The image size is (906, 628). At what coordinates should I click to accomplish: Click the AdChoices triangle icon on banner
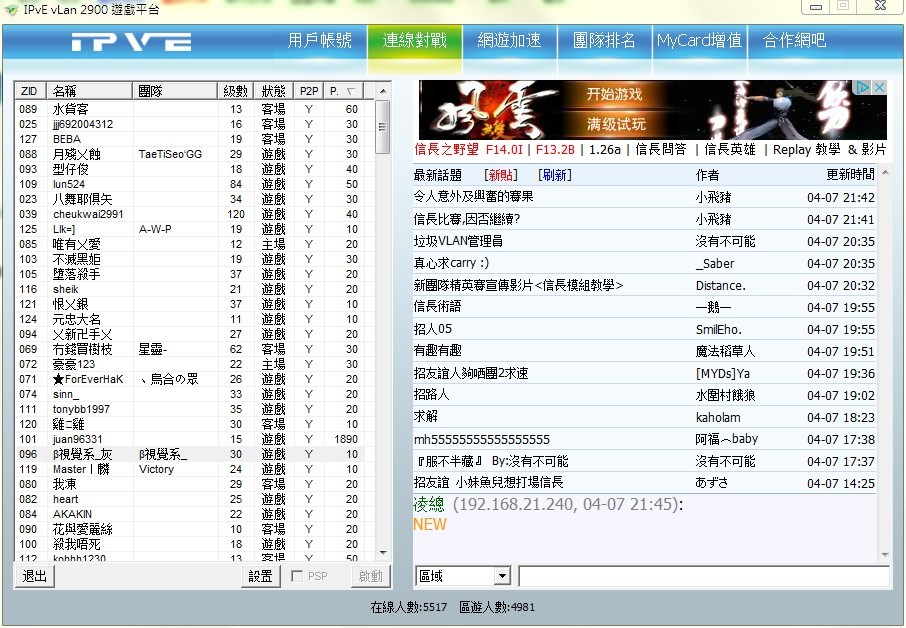pyautogui.click(x=865, y=88)
